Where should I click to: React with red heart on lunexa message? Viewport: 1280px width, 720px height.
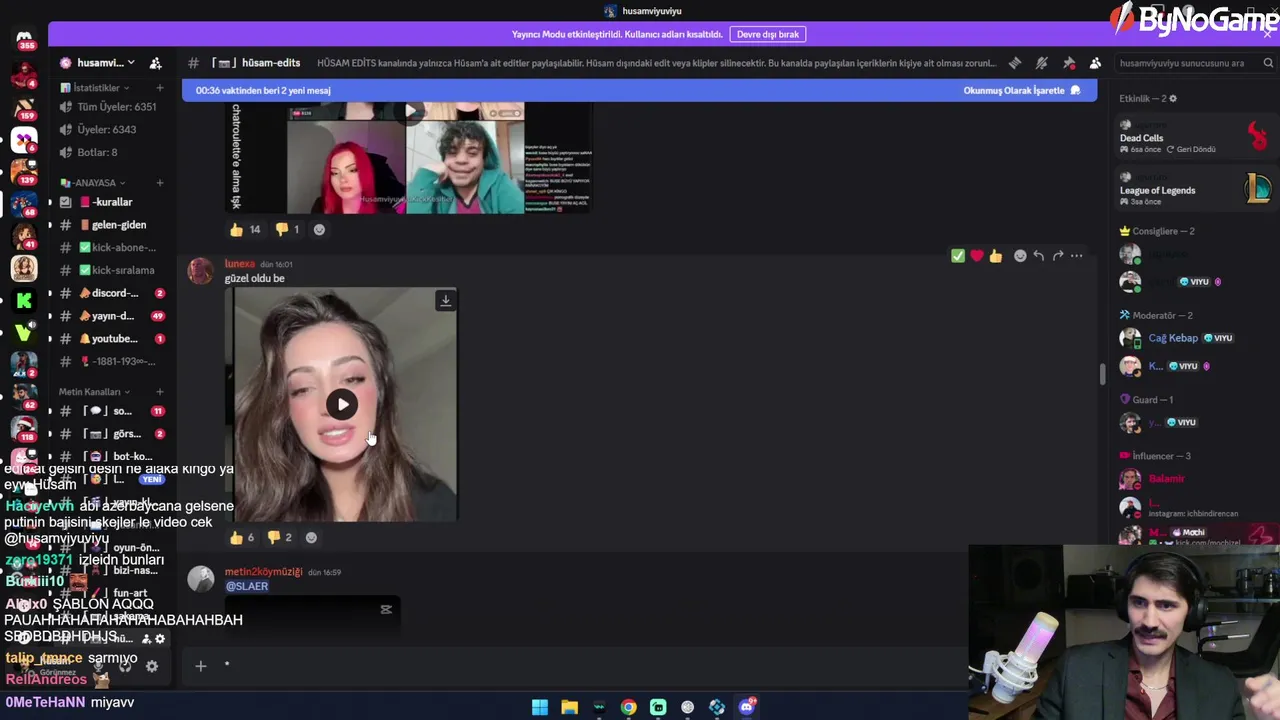point(977,256)
